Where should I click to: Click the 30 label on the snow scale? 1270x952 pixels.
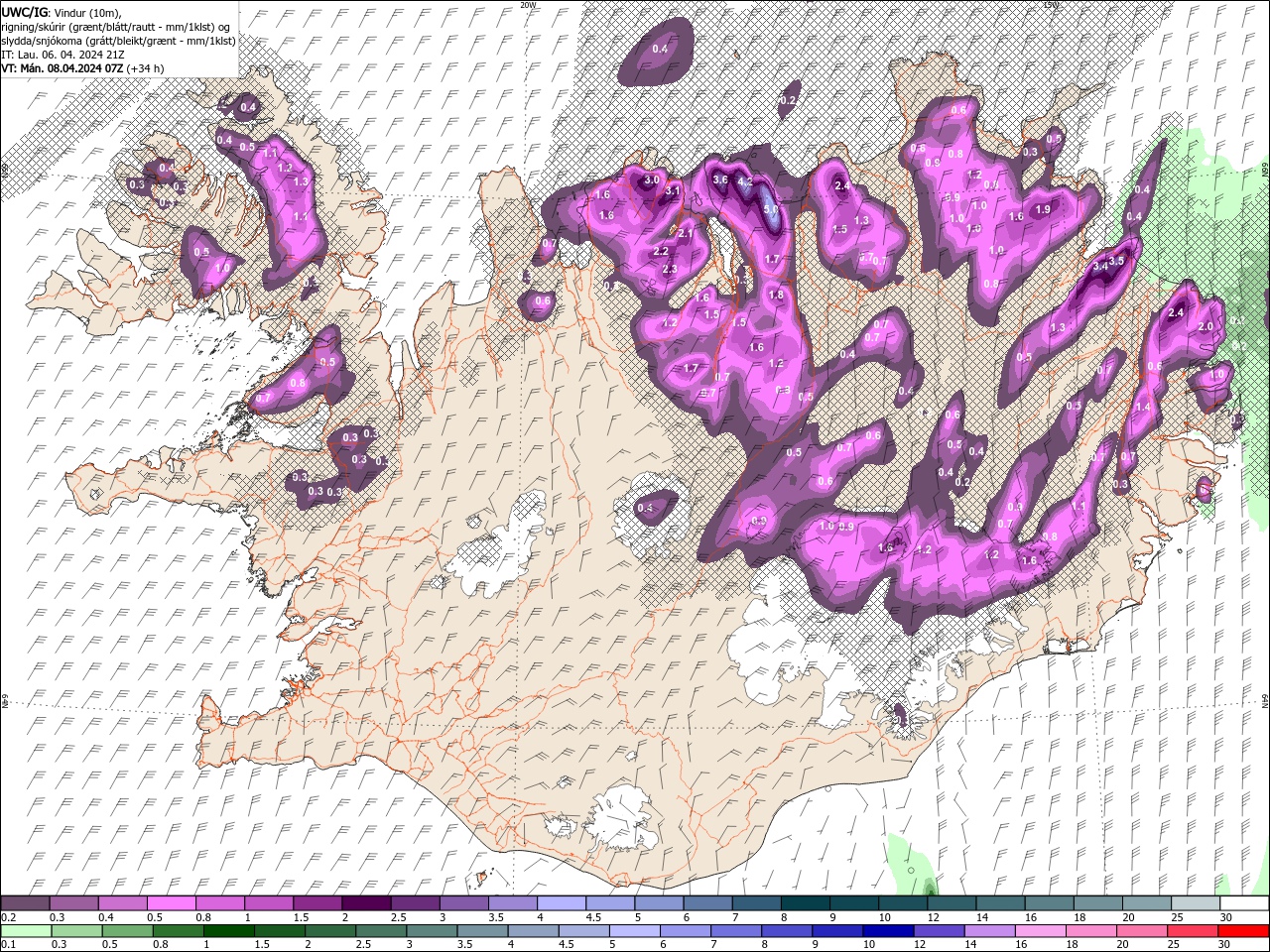1224,917
